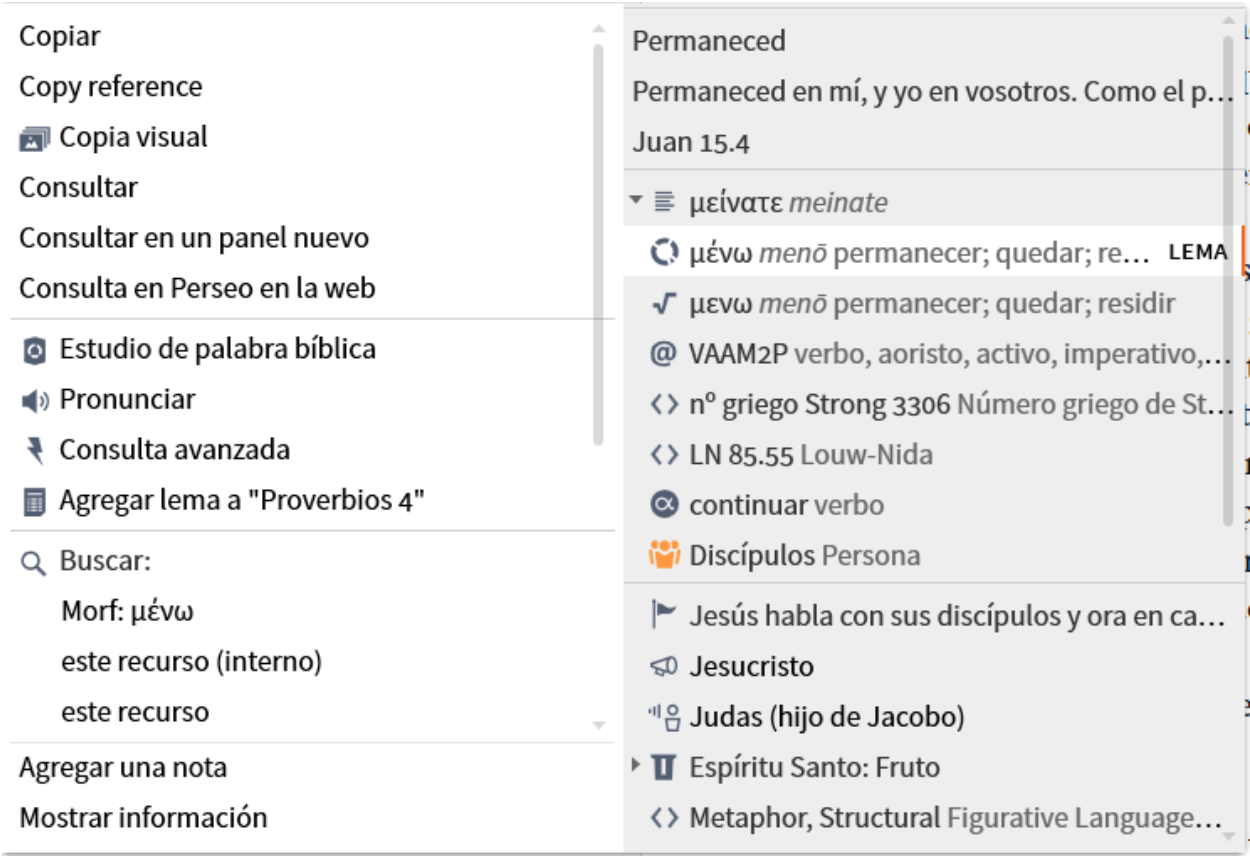Choose Copiar from the context menu
The height and width of the screenshot is (856, 1250).
coord(60,37)
